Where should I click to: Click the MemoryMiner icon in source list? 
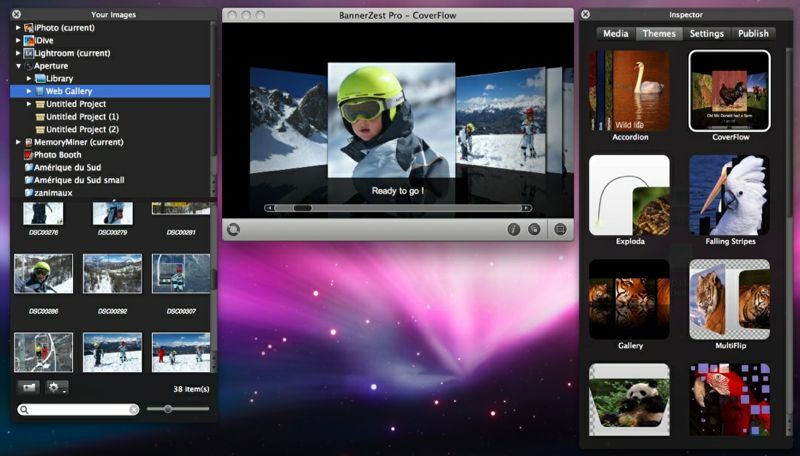(x=29, y=142)
